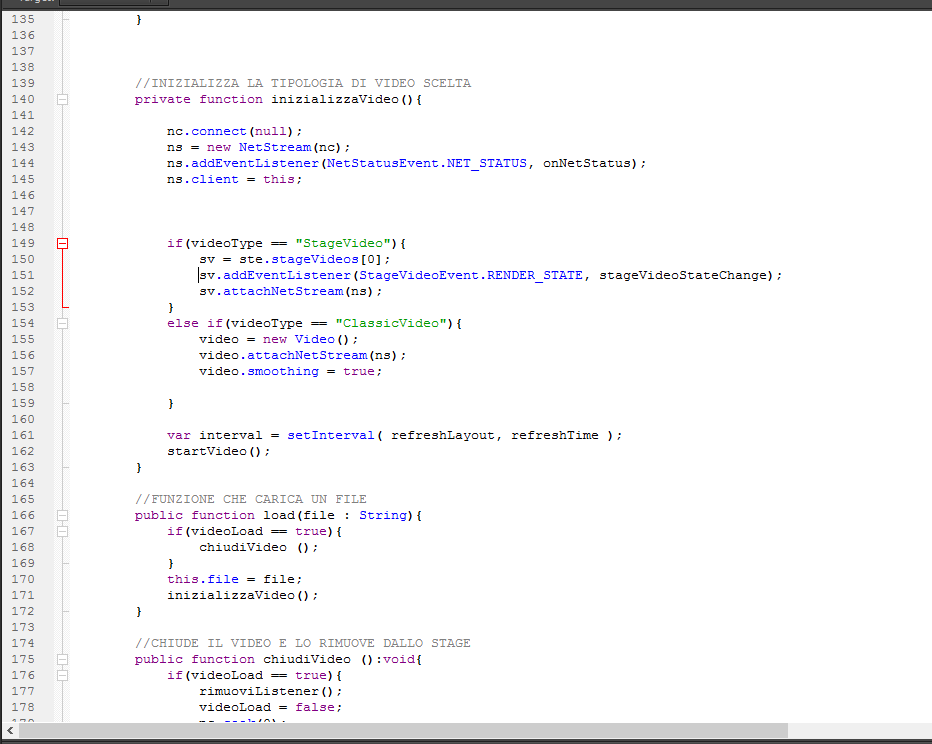Click "NetStatusEvent.NET_STATUS" on line 144
The height and width of the screenshot is (744, 932).
tap(427, 163)
